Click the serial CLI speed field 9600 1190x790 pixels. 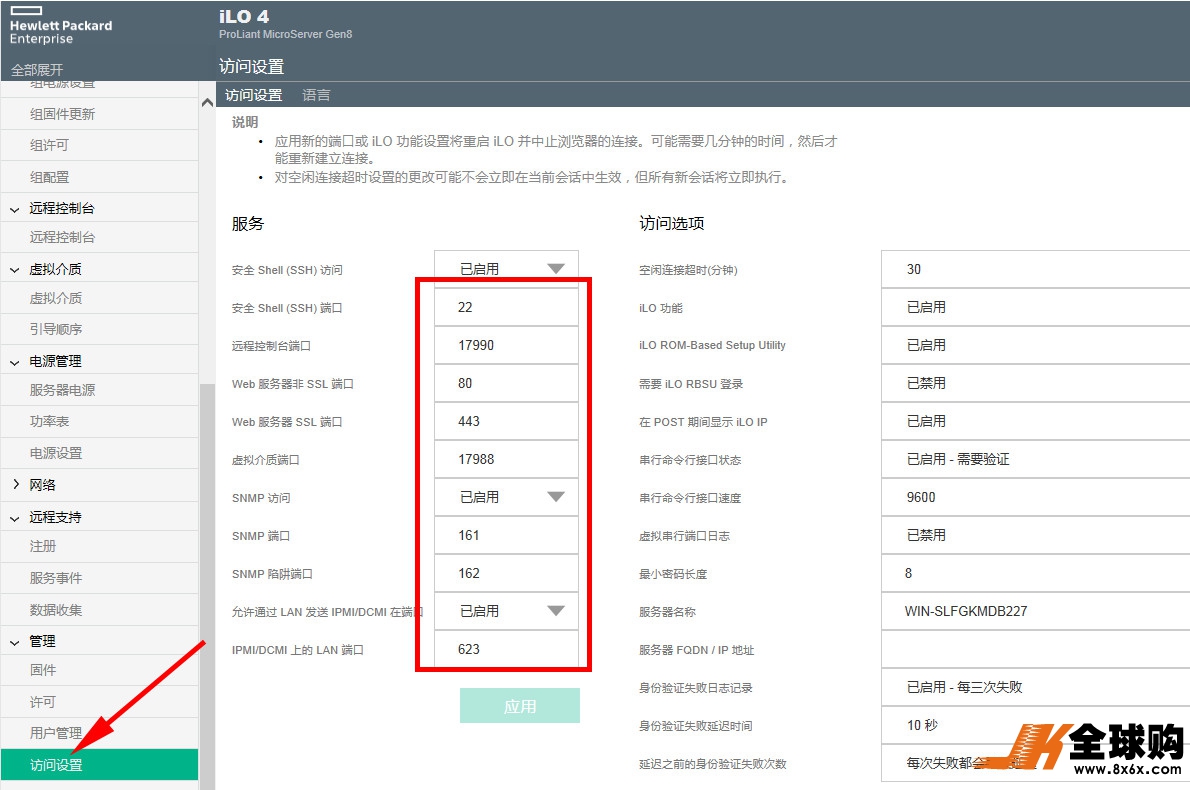[1035, 497]
